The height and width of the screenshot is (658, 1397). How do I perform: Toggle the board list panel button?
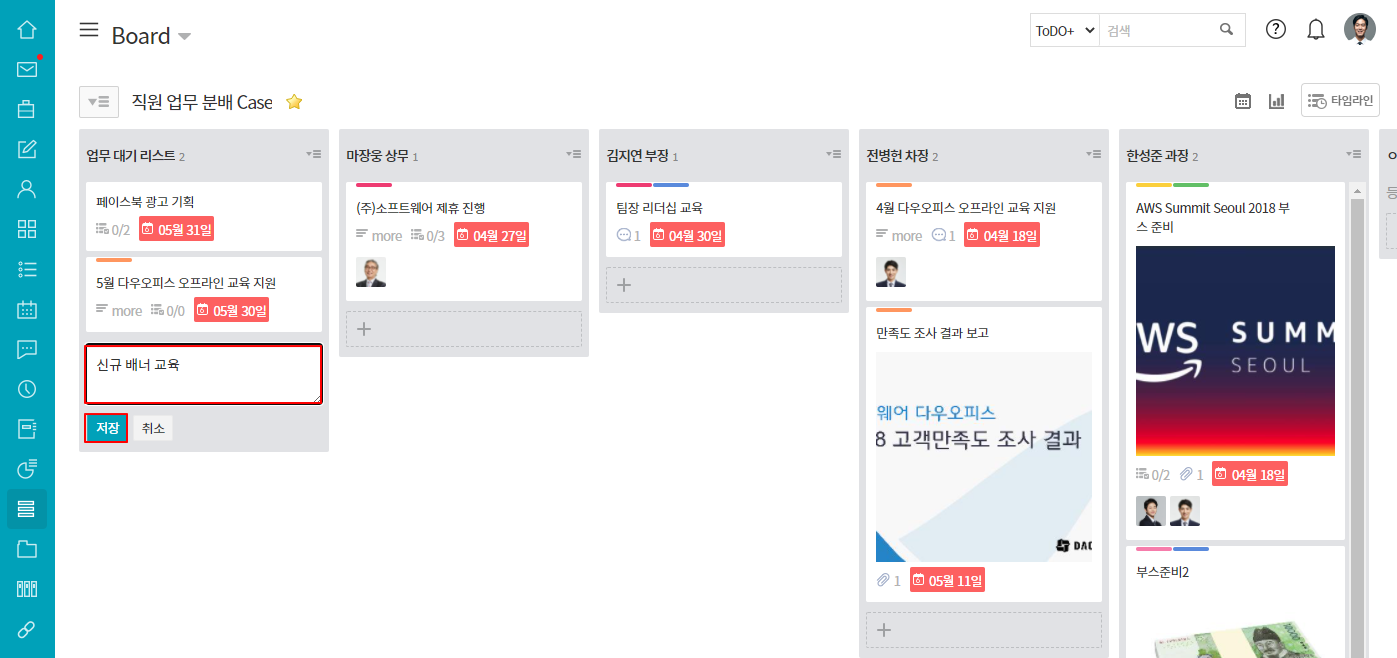[98, 102]
